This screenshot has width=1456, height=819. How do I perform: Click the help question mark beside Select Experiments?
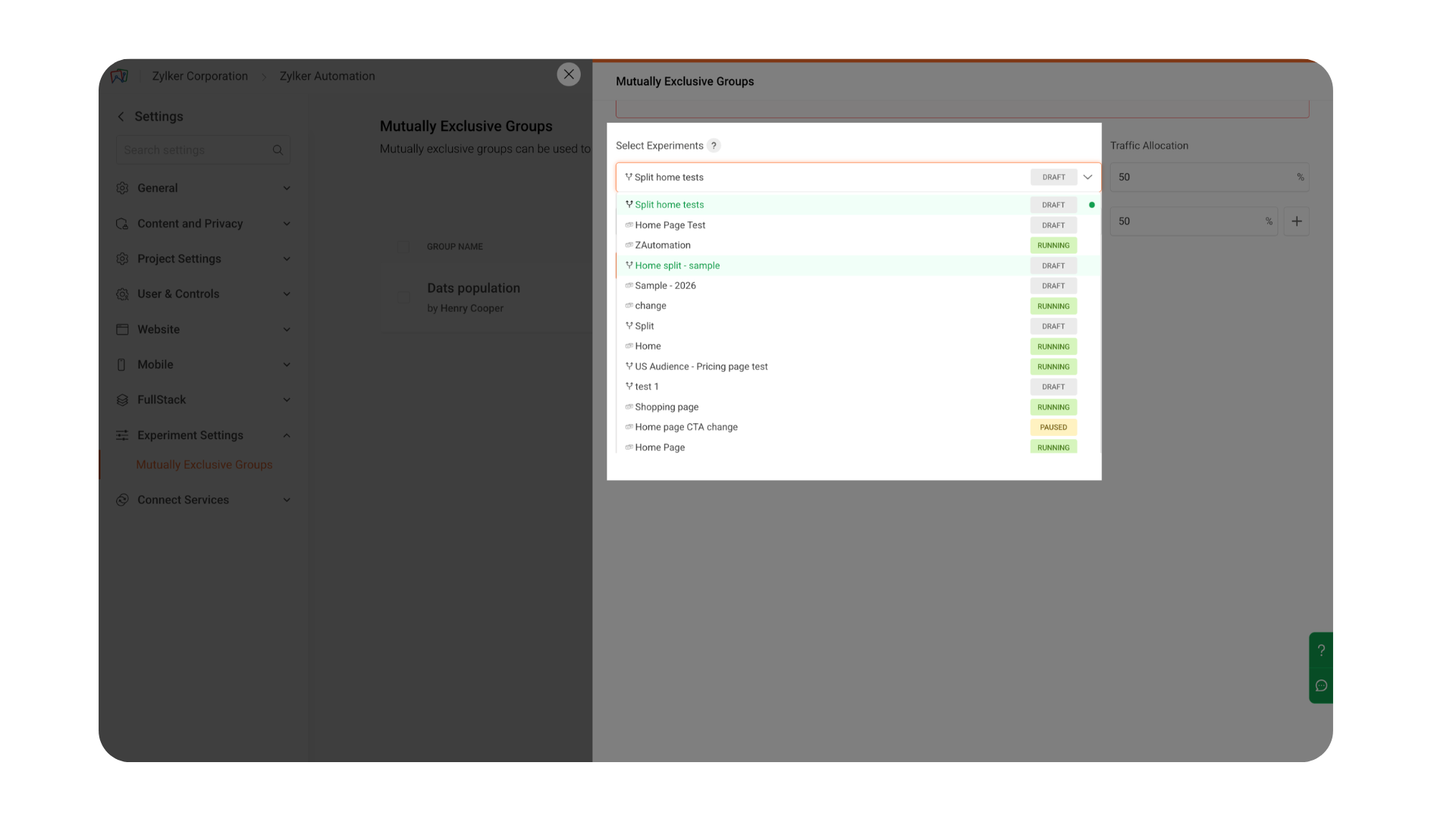(x=714, y=146)
